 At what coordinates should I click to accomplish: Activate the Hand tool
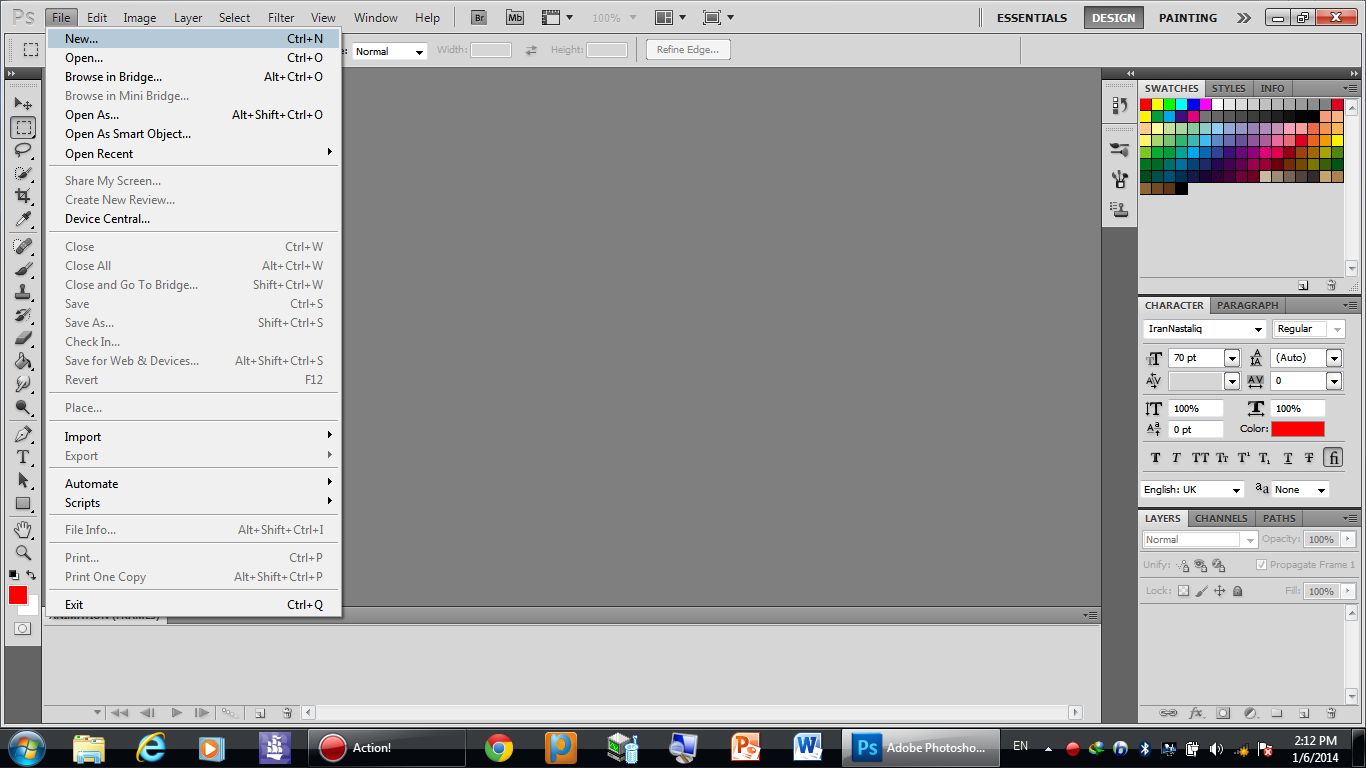point(23,529)
